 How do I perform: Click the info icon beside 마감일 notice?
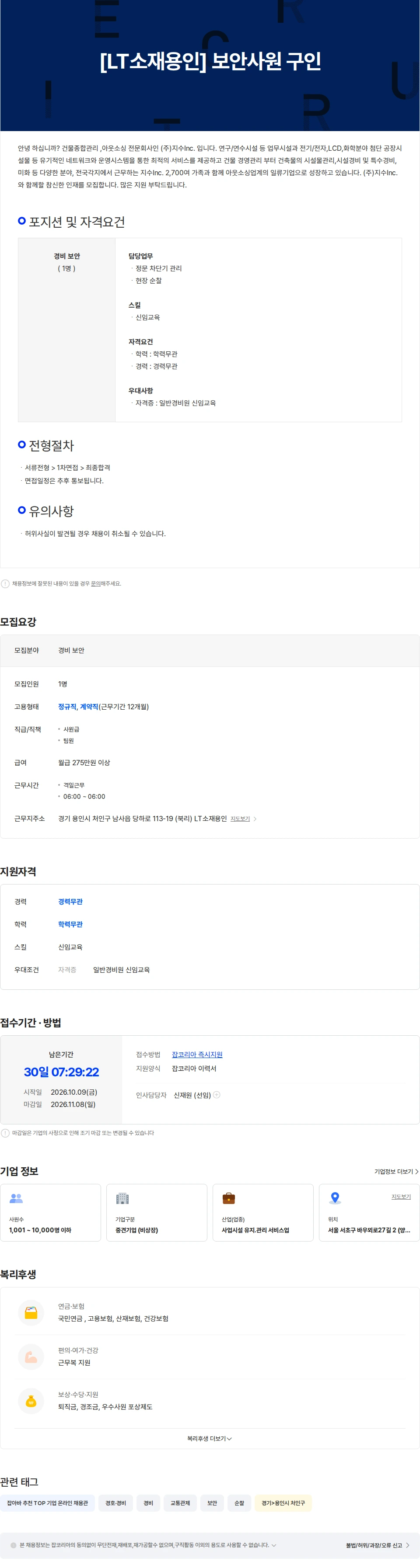point(6,1133)
